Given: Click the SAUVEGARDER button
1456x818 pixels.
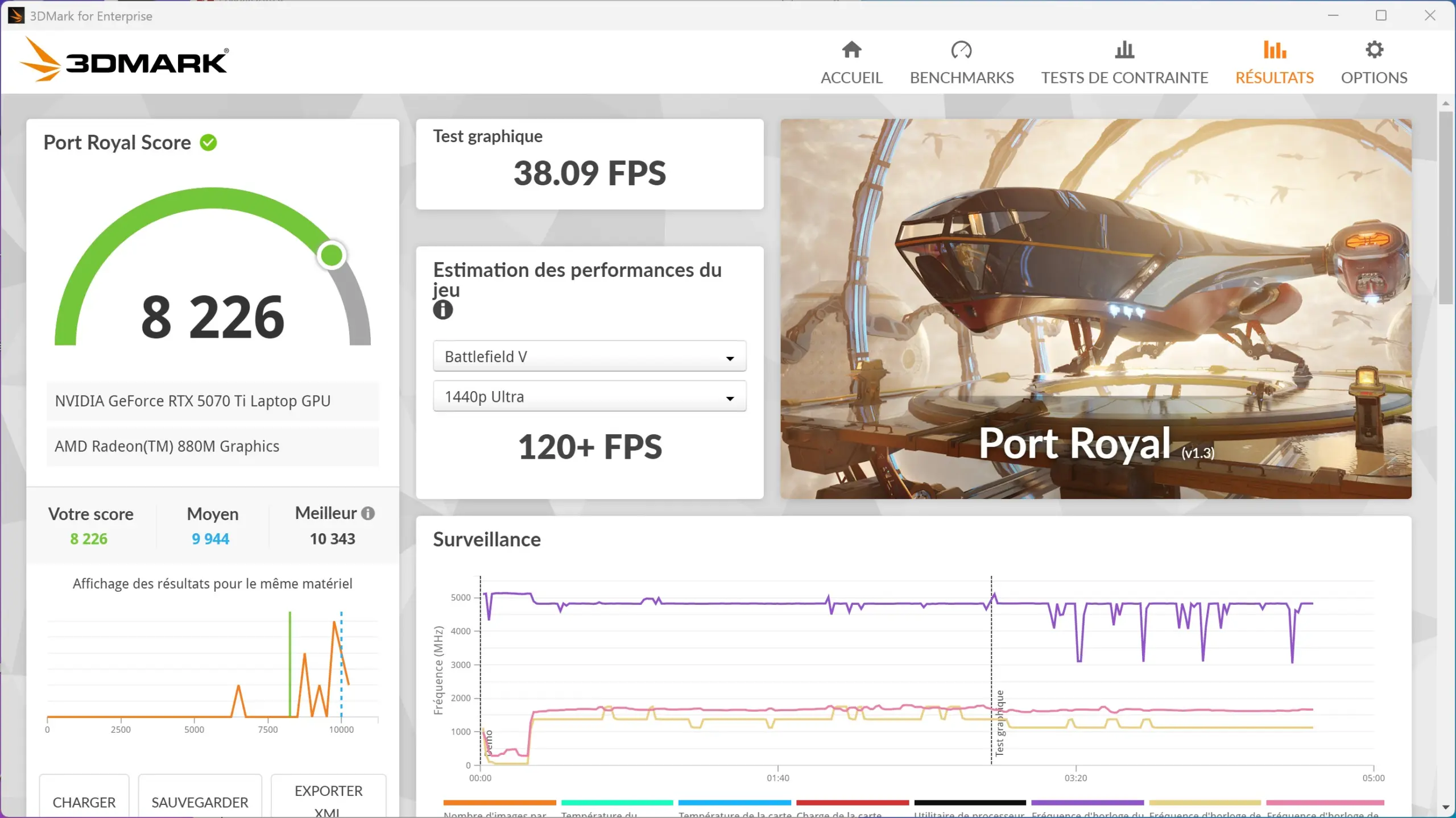Looking at the screenshot, I should [200, 802].
